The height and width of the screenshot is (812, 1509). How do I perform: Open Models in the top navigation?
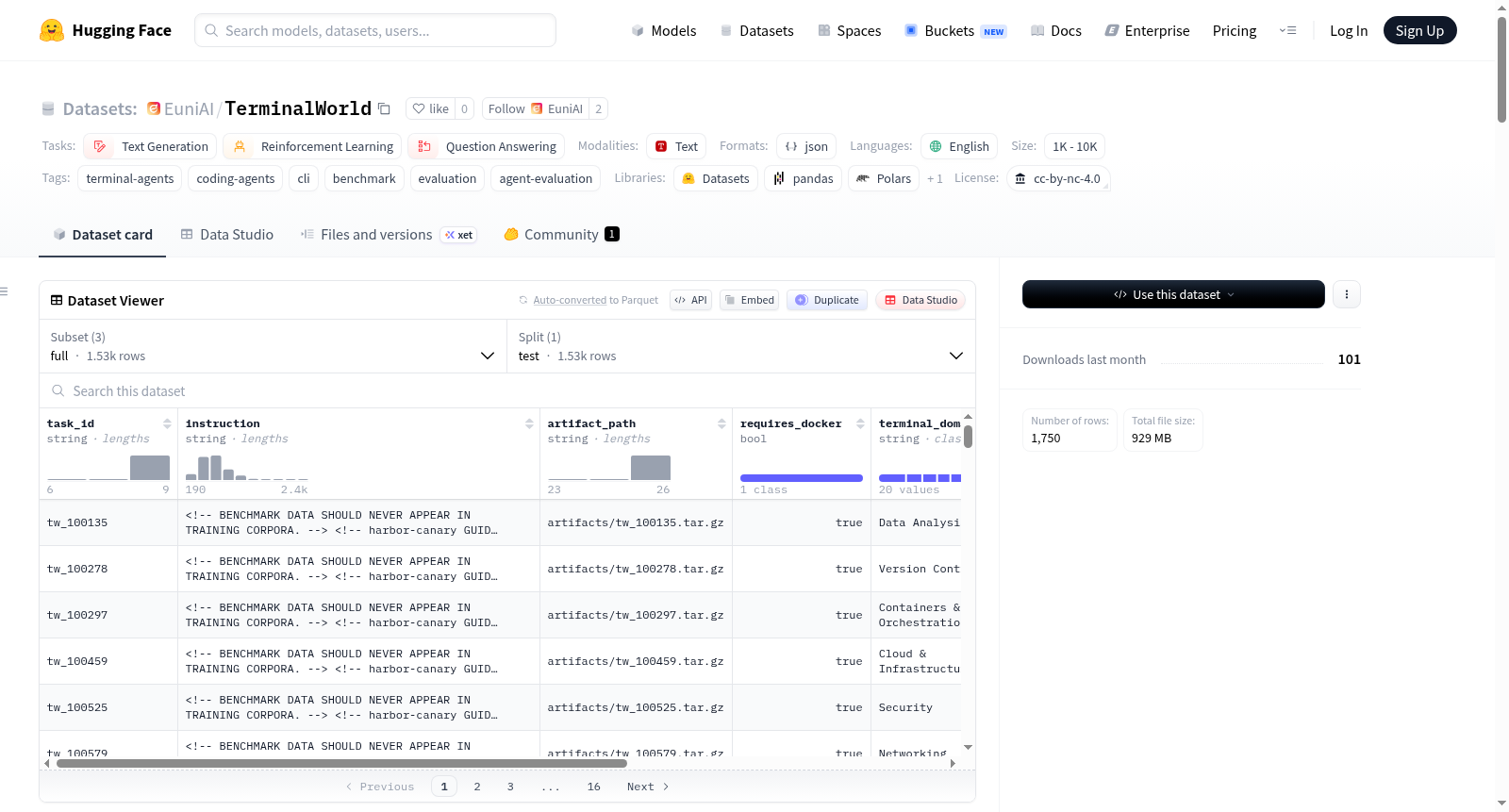664,31
